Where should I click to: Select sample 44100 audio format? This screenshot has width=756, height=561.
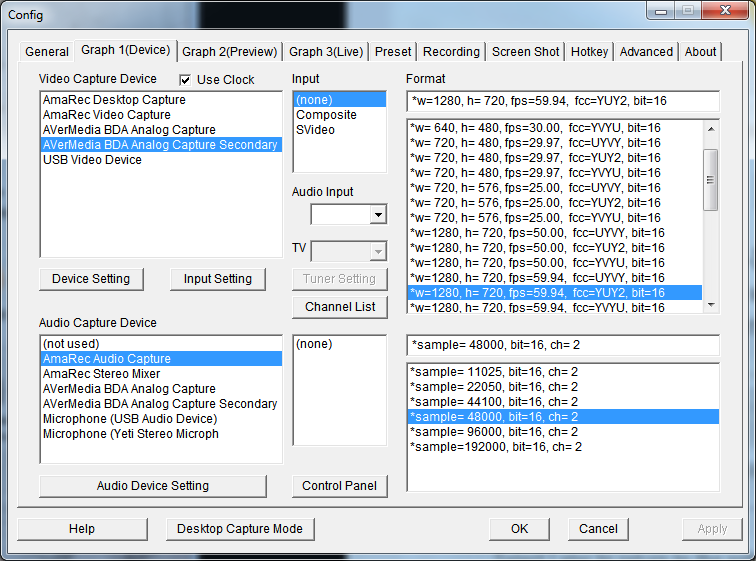[563, 401]
